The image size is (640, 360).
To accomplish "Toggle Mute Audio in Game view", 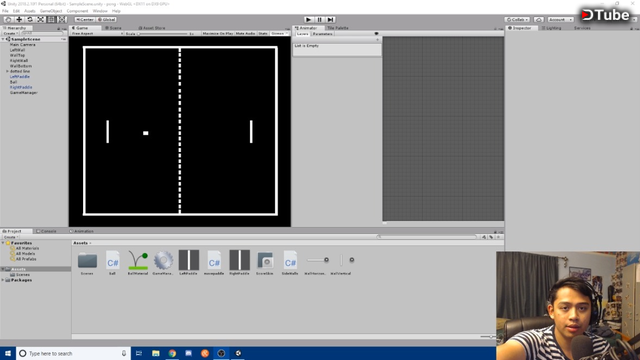I will tap(245, 33).
